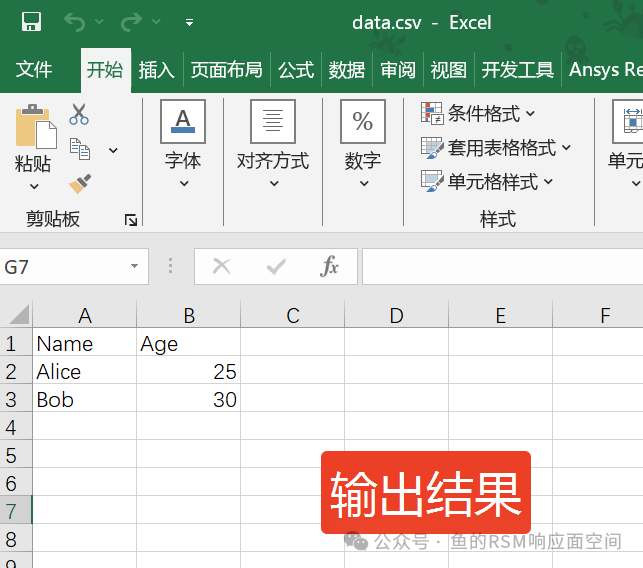Select row 3 header

(x=16, y=399)
